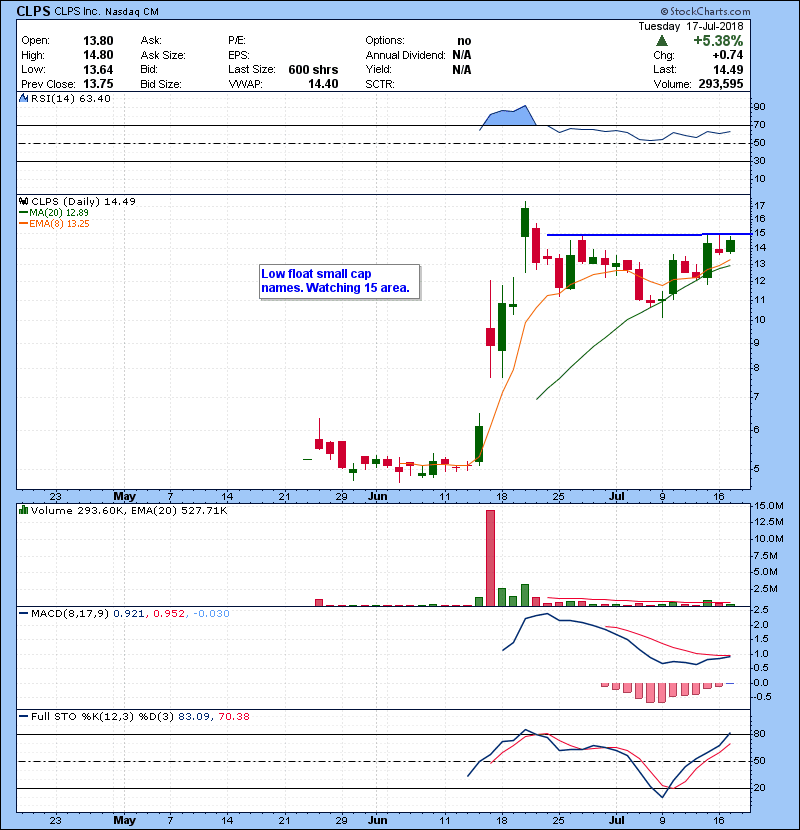Click the VWAP value 14.40
800x830 pixels.
[323, 84]
